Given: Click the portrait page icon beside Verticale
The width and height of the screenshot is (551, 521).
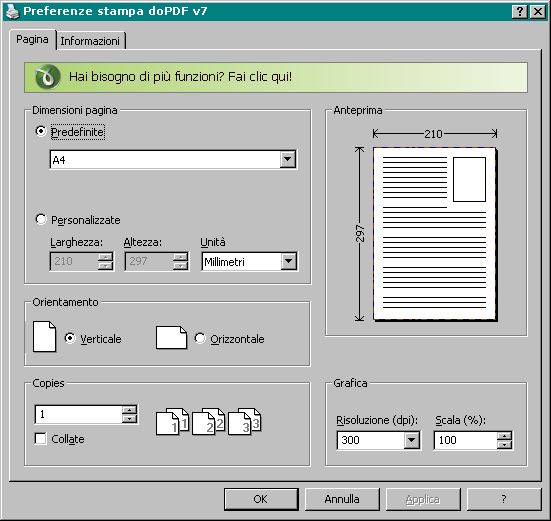Looking at the screenshot, I should tap(44, 337).
